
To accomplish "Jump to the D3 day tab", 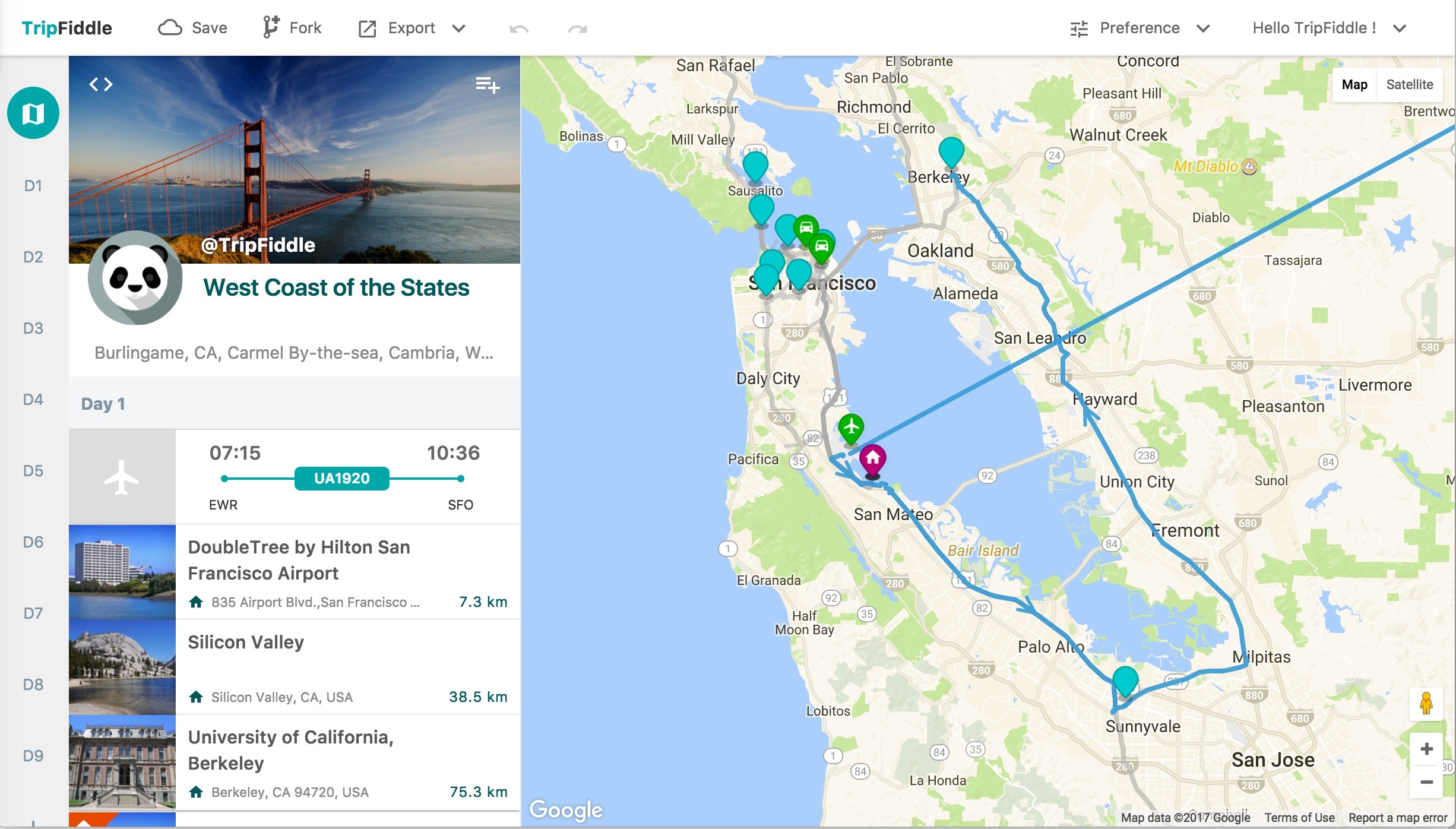I will point(33,328).
